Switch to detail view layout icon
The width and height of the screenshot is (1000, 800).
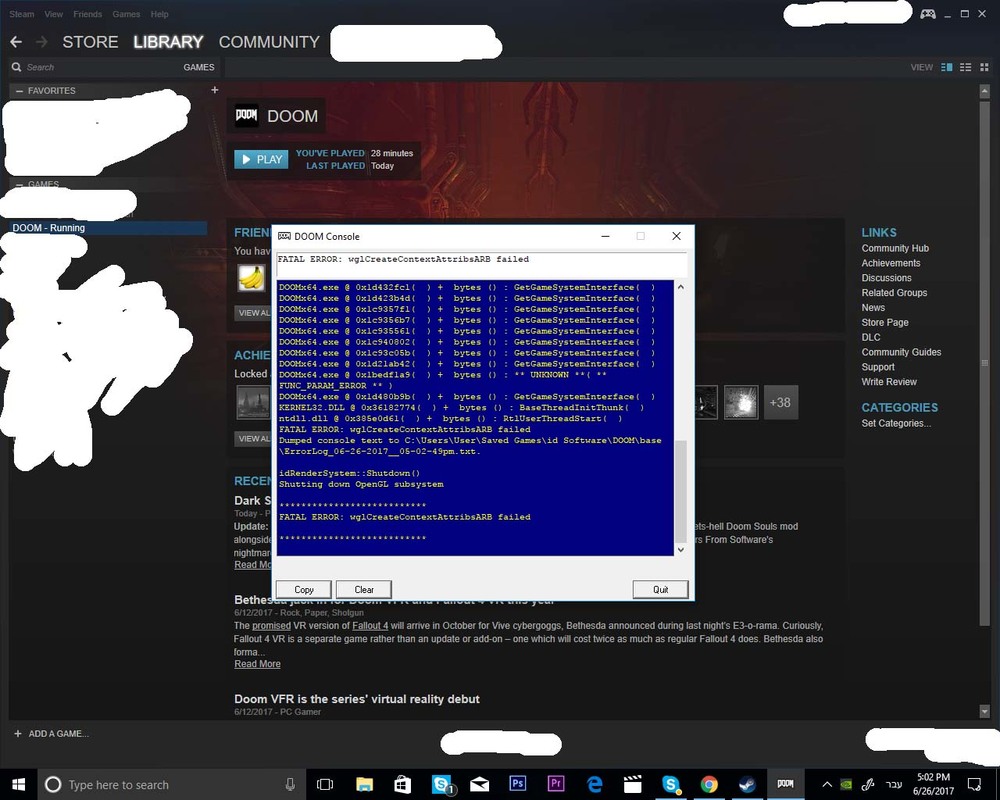click(946, 67)
